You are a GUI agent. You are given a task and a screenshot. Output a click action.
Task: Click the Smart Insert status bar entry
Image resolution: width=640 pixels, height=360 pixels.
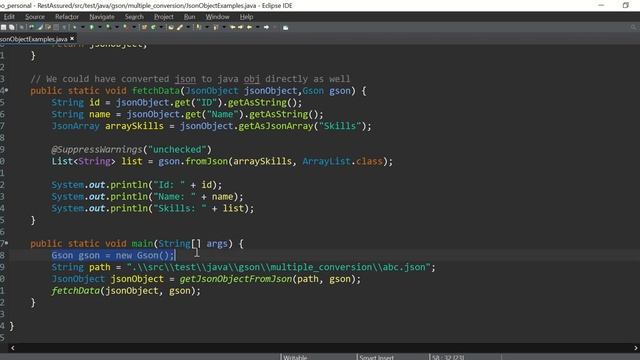(376, 357)
